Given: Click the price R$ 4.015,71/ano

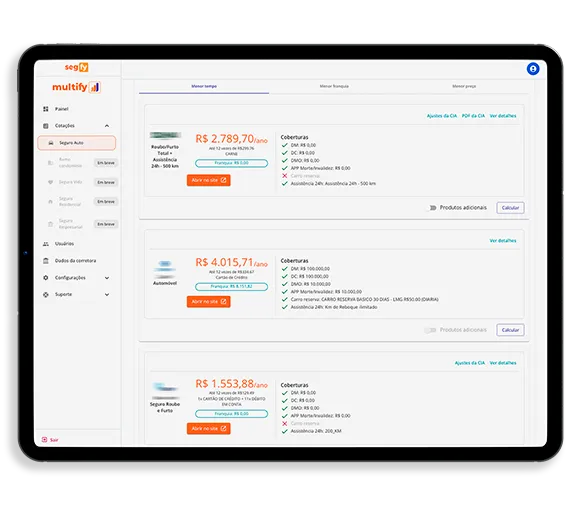Looking at the screenshot, I should coord(232,263).
